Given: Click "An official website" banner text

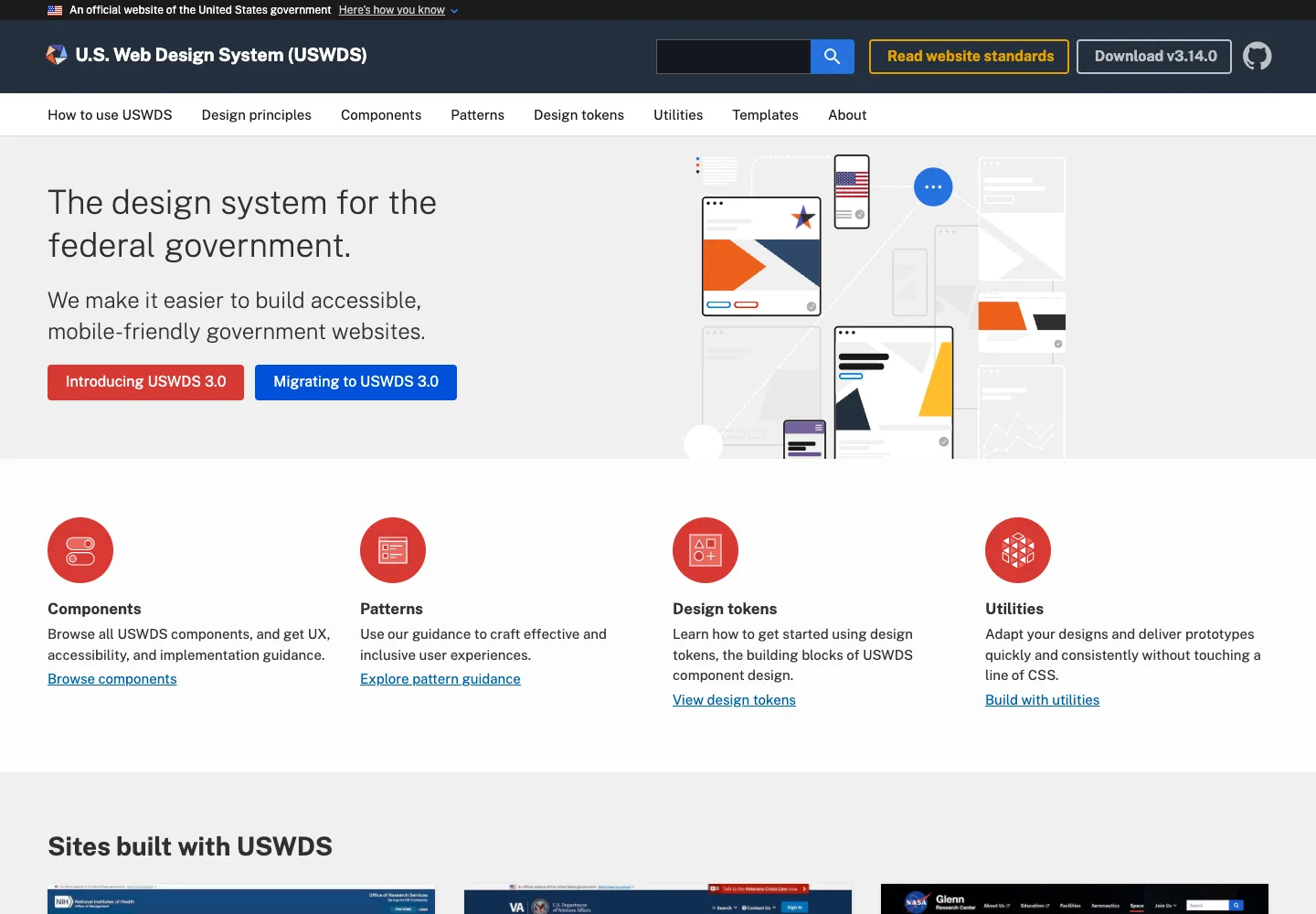Looking at the screenshot, I should point(200,10).
